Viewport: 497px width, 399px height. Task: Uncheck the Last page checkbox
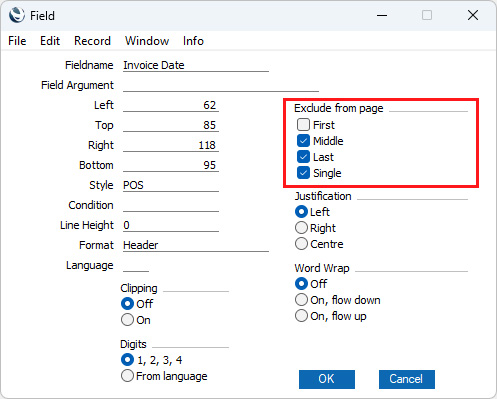[x=303, y=157]
